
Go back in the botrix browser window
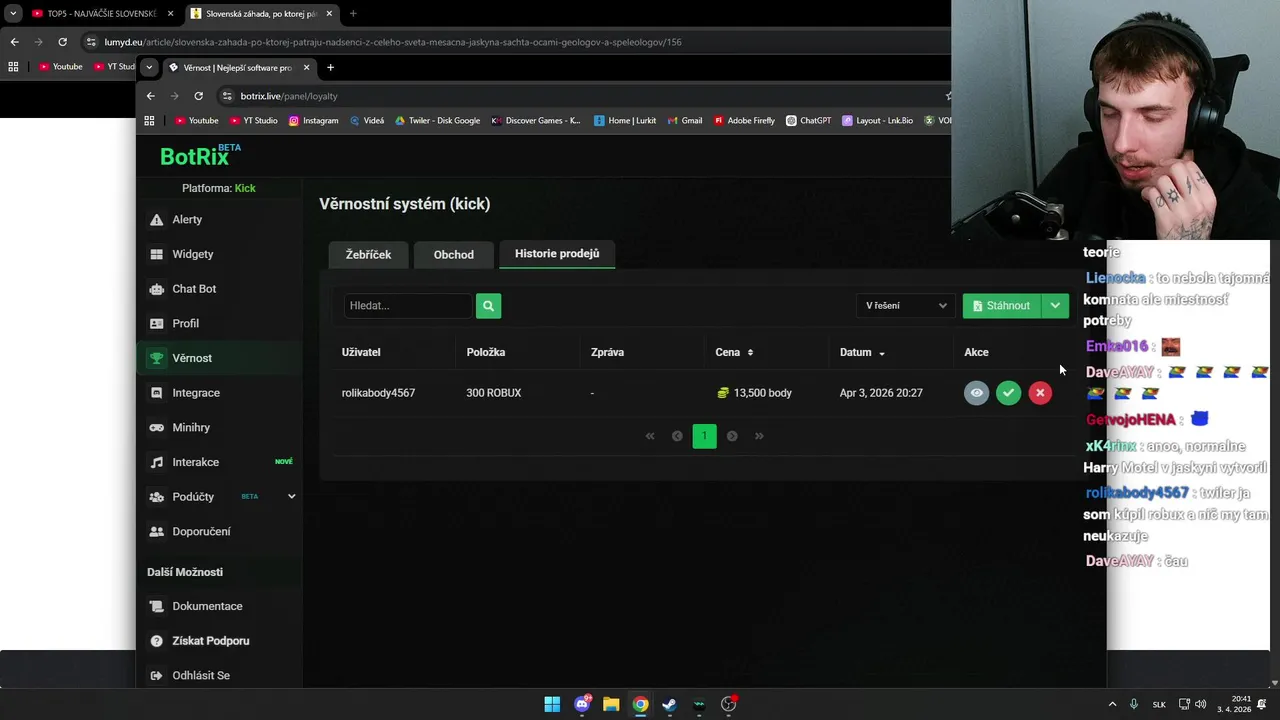[150, 96]
